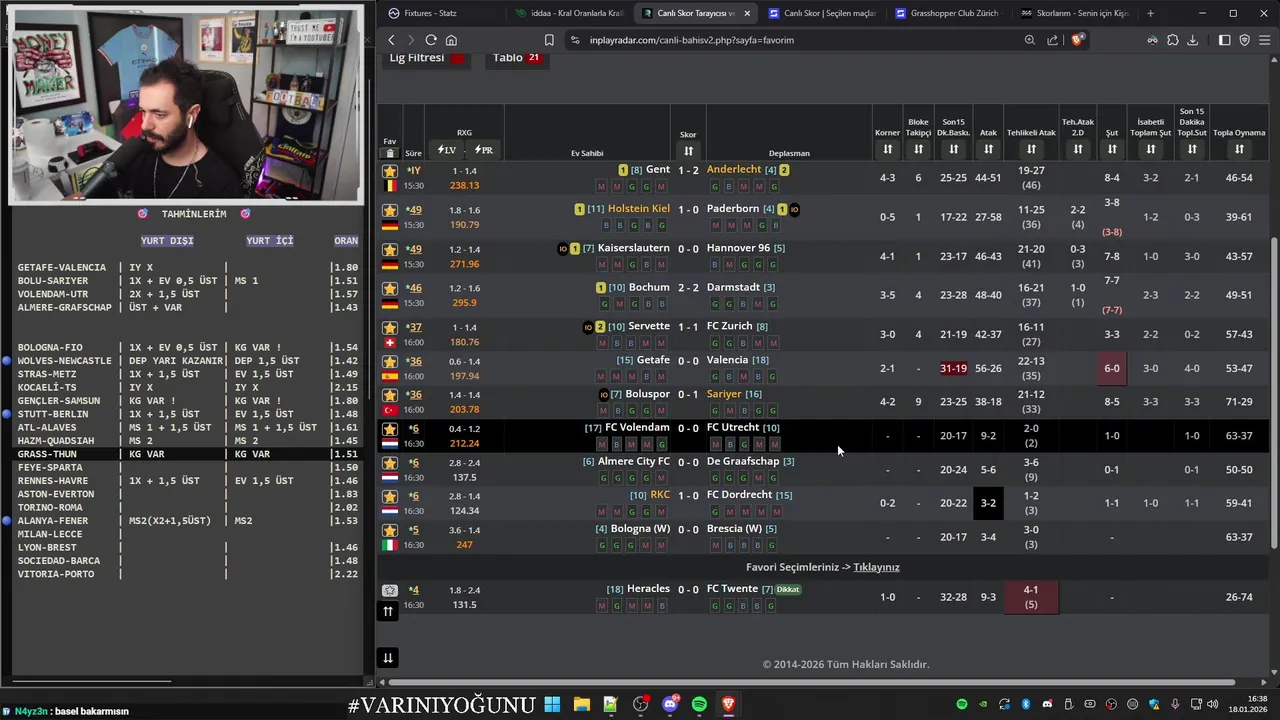The height and width of the screenshot is (720, 1280).
Task: Switch to Grasshopper Club Zürich tab
Action: coord(947,13)
